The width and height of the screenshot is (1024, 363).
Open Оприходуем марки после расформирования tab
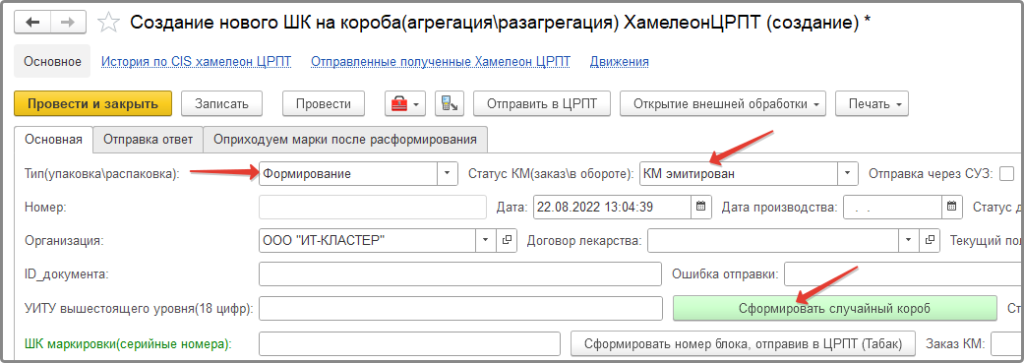click(x=345, y=139)
